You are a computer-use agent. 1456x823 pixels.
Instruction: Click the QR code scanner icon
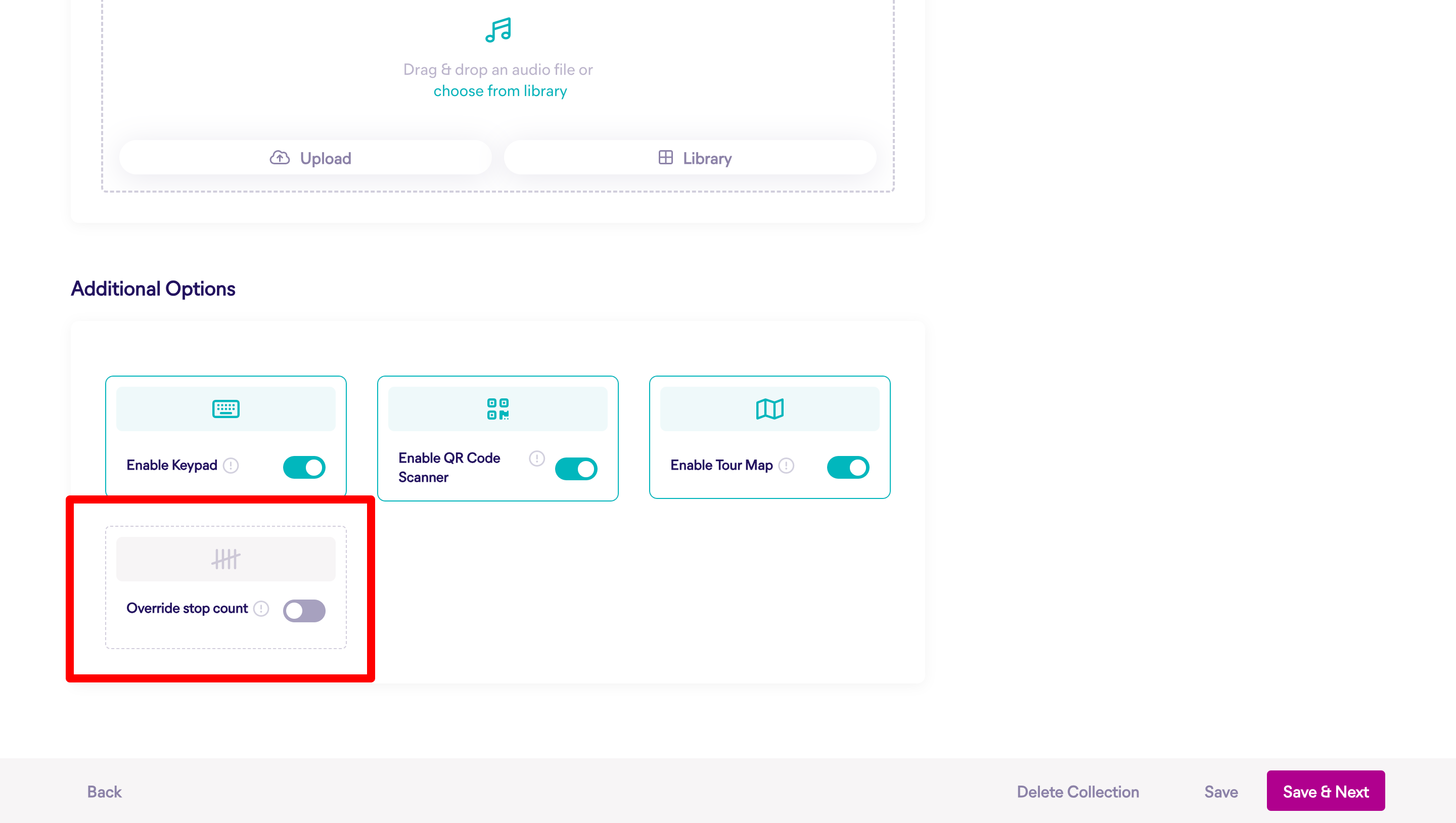tap(497, 408)
